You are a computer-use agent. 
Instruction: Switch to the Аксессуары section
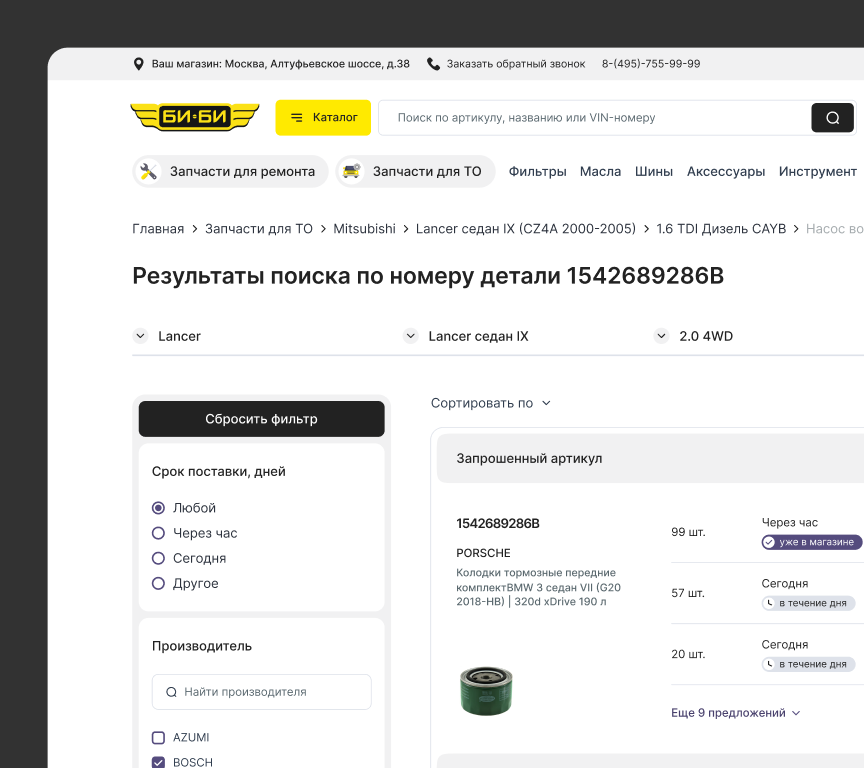click(x=725, y=171)
